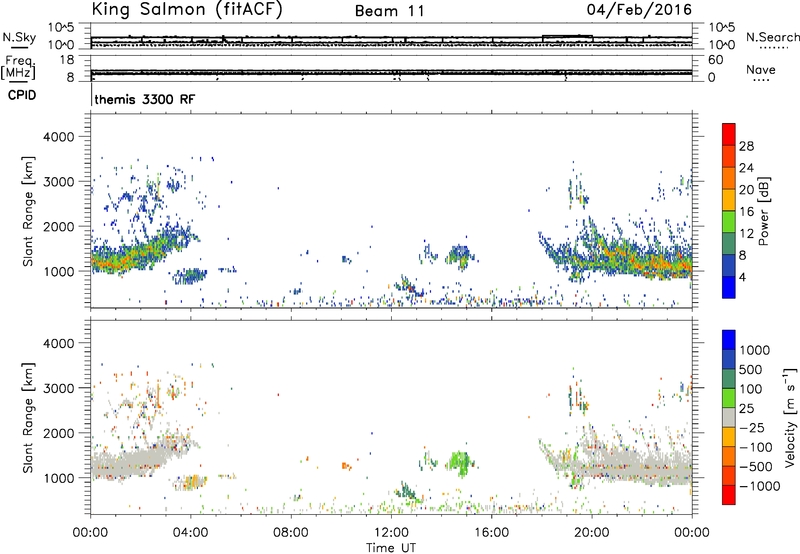
Task: Click the light green segment of velocity color bar
Action: point(729,398)
